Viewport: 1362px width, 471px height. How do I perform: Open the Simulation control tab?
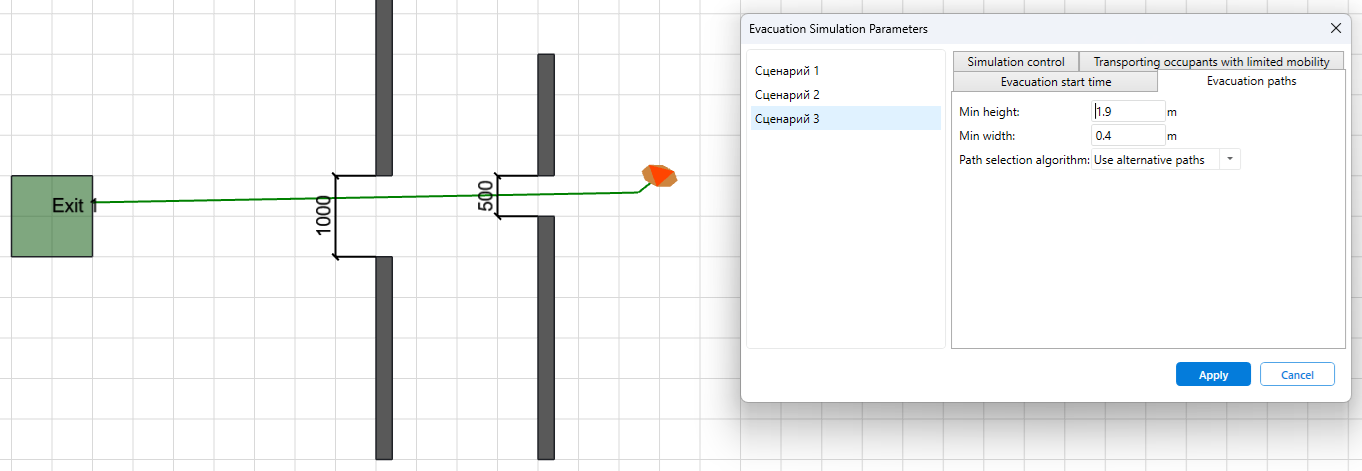[1015, 62]
